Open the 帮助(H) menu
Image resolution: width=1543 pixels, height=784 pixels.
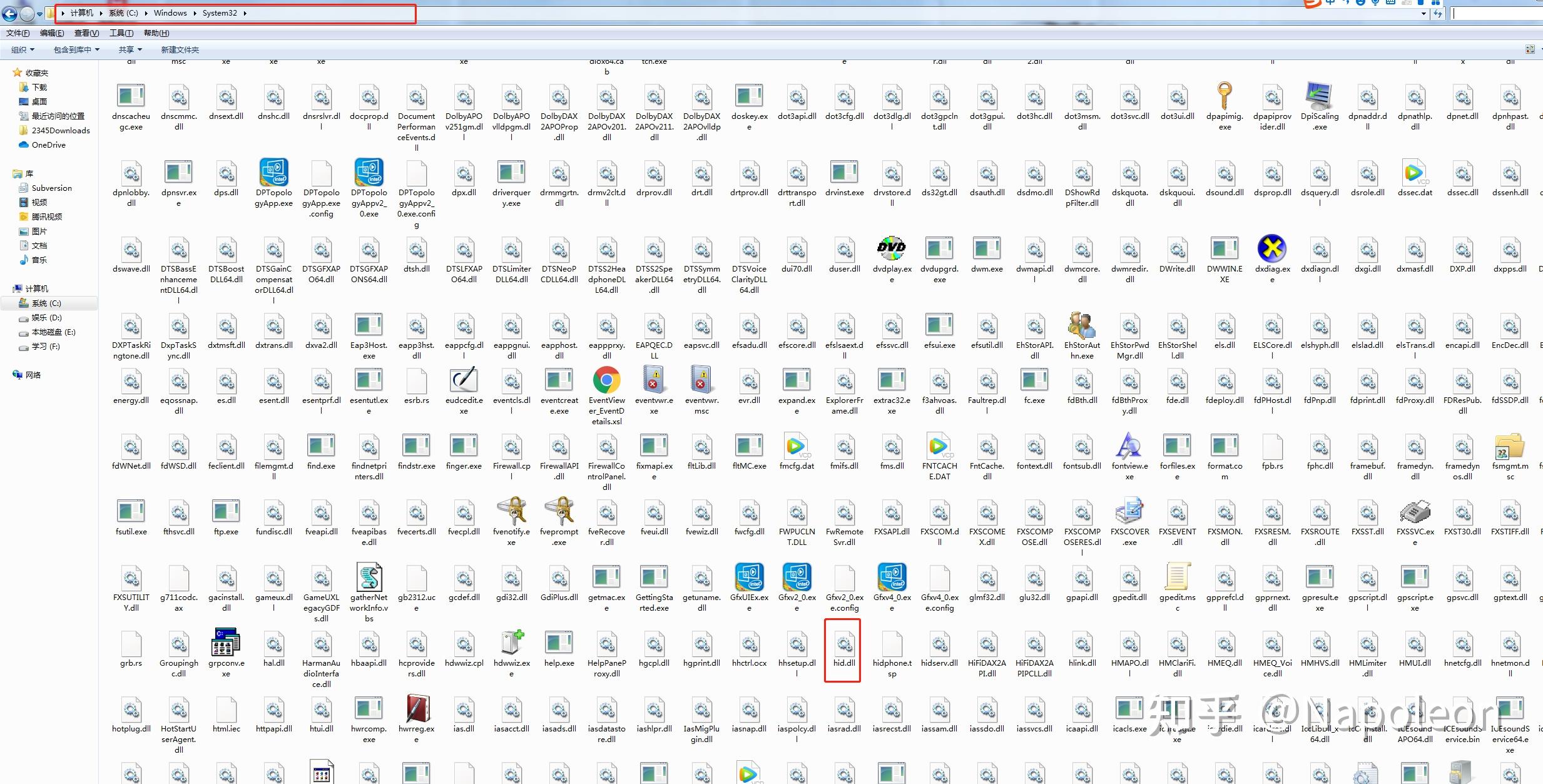156,33
